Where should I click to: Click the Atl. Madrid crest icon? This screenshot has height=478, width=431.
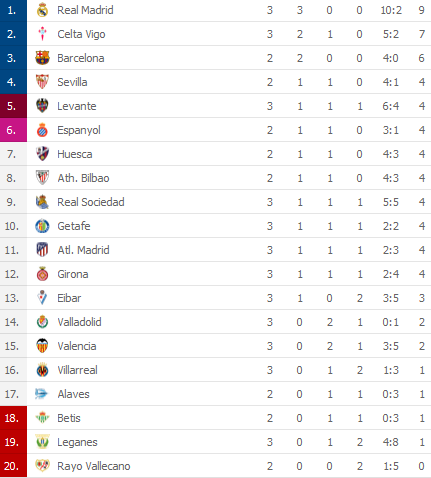coord(42,250)
